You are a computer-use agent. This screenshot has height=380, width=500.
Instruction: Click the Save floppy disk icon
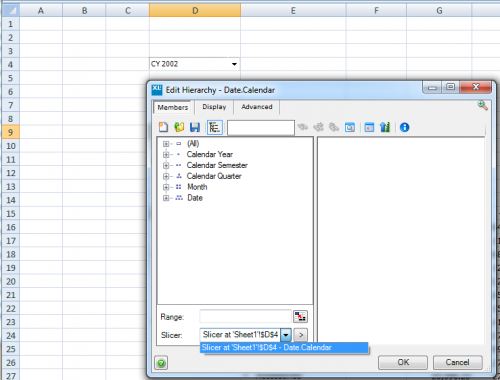tap(195, 127)
